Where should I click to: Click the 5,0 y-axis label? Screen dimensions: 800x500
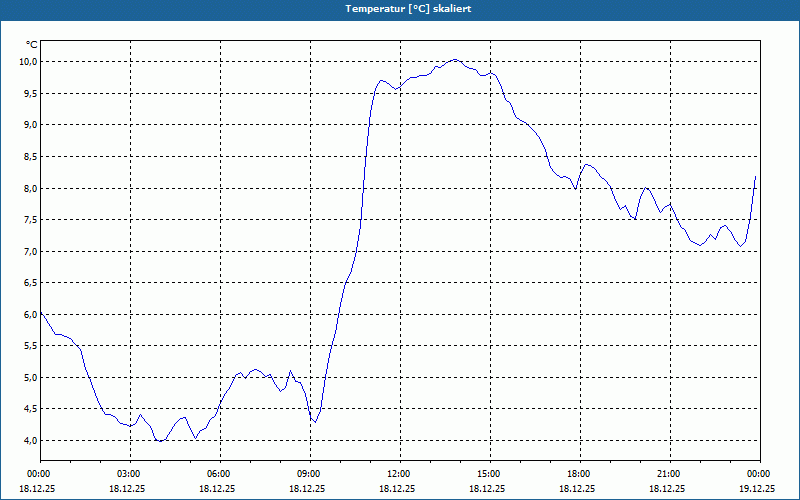pyautogui.click(x=31, y=378)
